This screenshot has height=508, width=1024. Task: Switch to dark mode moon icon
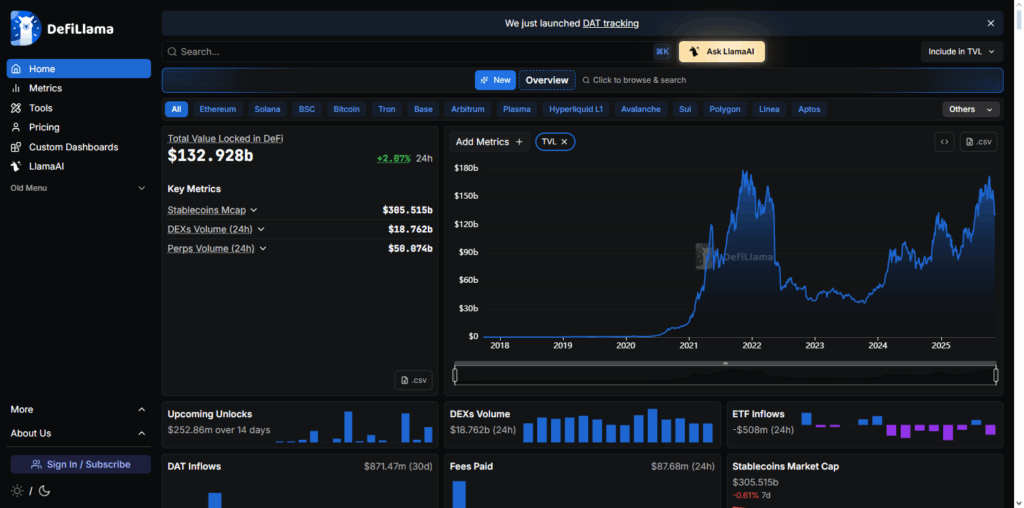pos(45,491)
